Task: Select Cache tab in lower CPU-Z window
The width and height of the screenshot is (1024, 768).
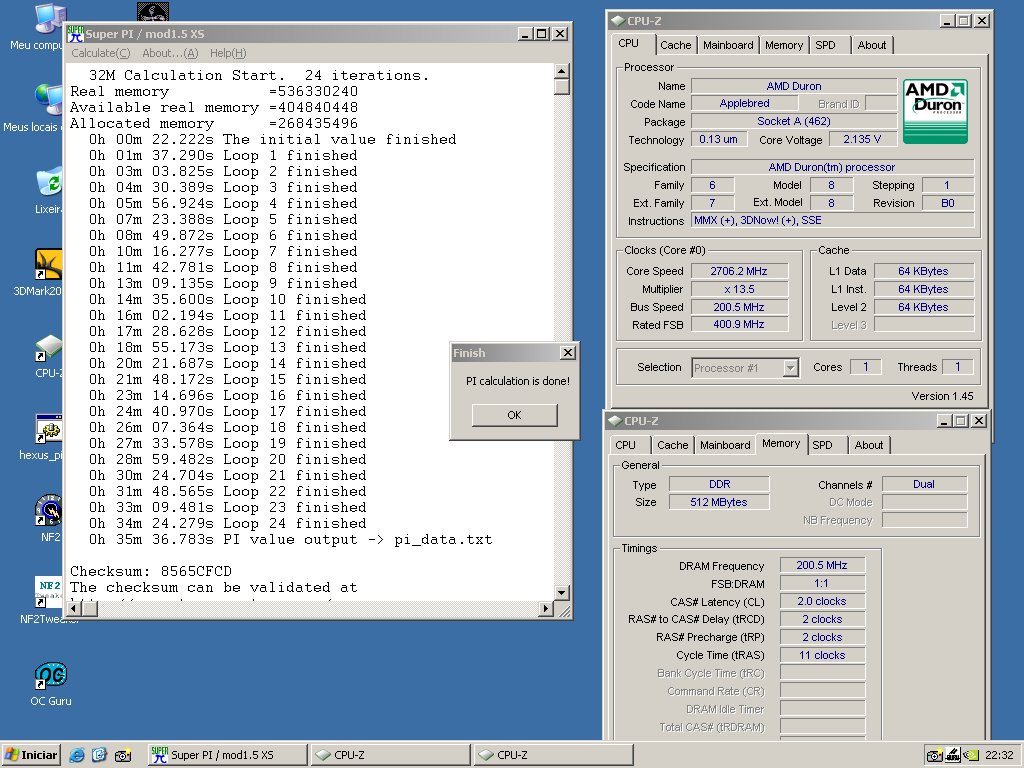Action: tap(673, 445)
